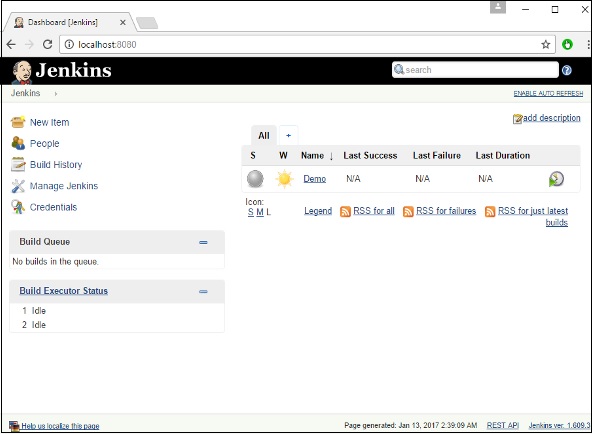The image size is (592, 434).
Task: Open the Chrome menu dots
Action: [x=588, y=45]
